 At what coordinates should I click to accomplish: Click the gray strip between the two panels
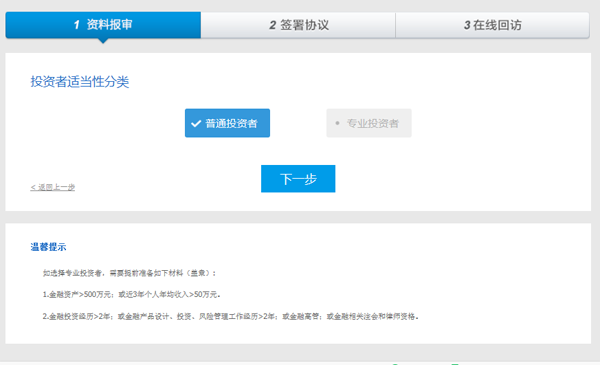tap(298, 217)
